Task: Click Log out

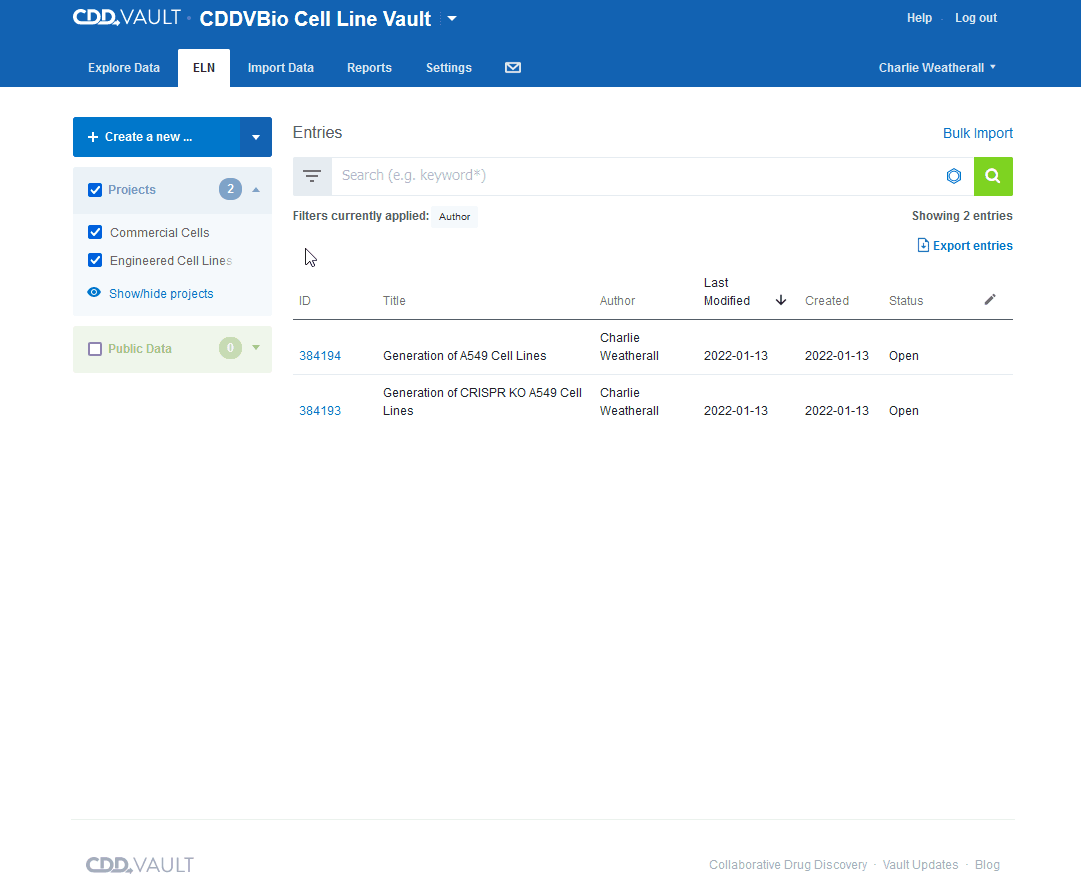Action: [x=976, y=18]
